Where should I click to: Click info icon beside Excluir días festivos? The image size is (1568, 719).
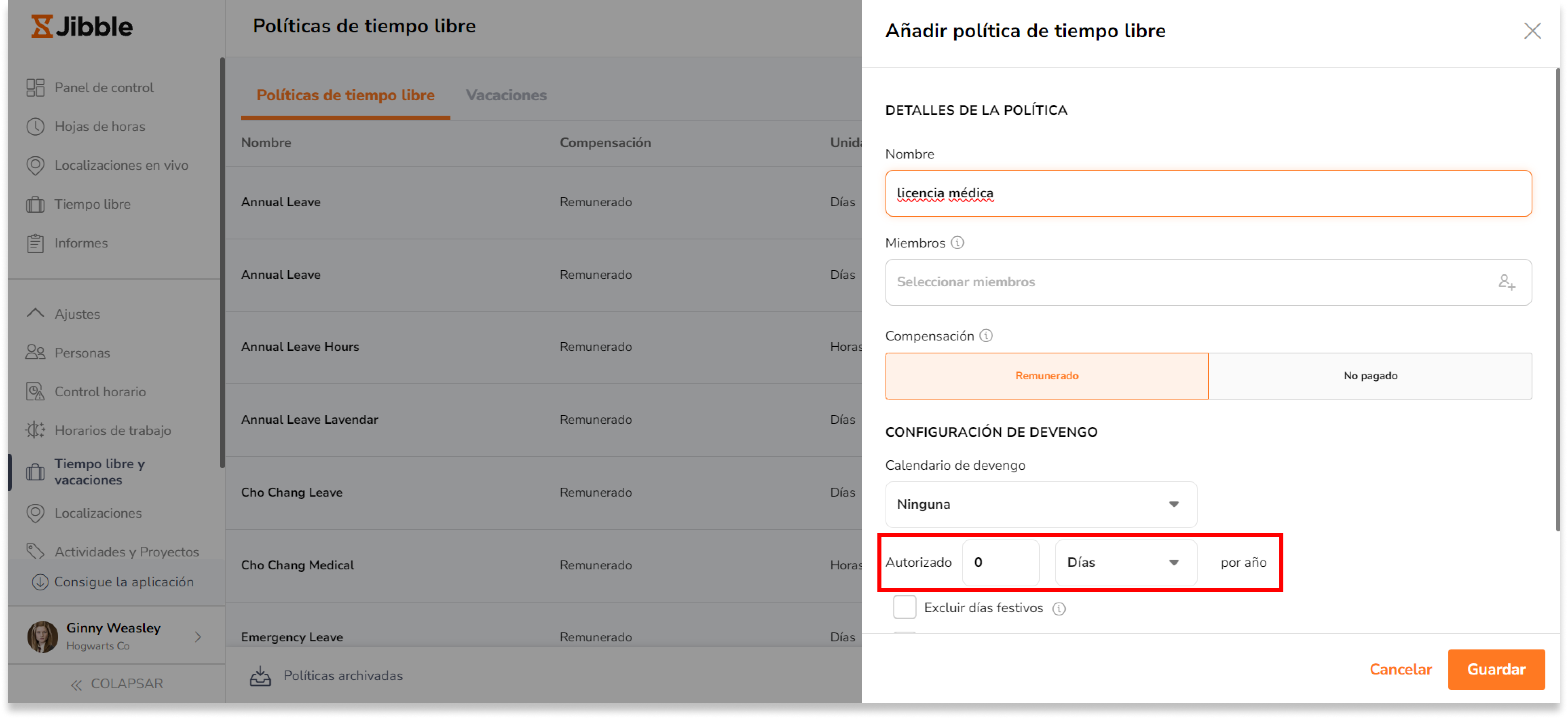click(x=1059, y=609)
